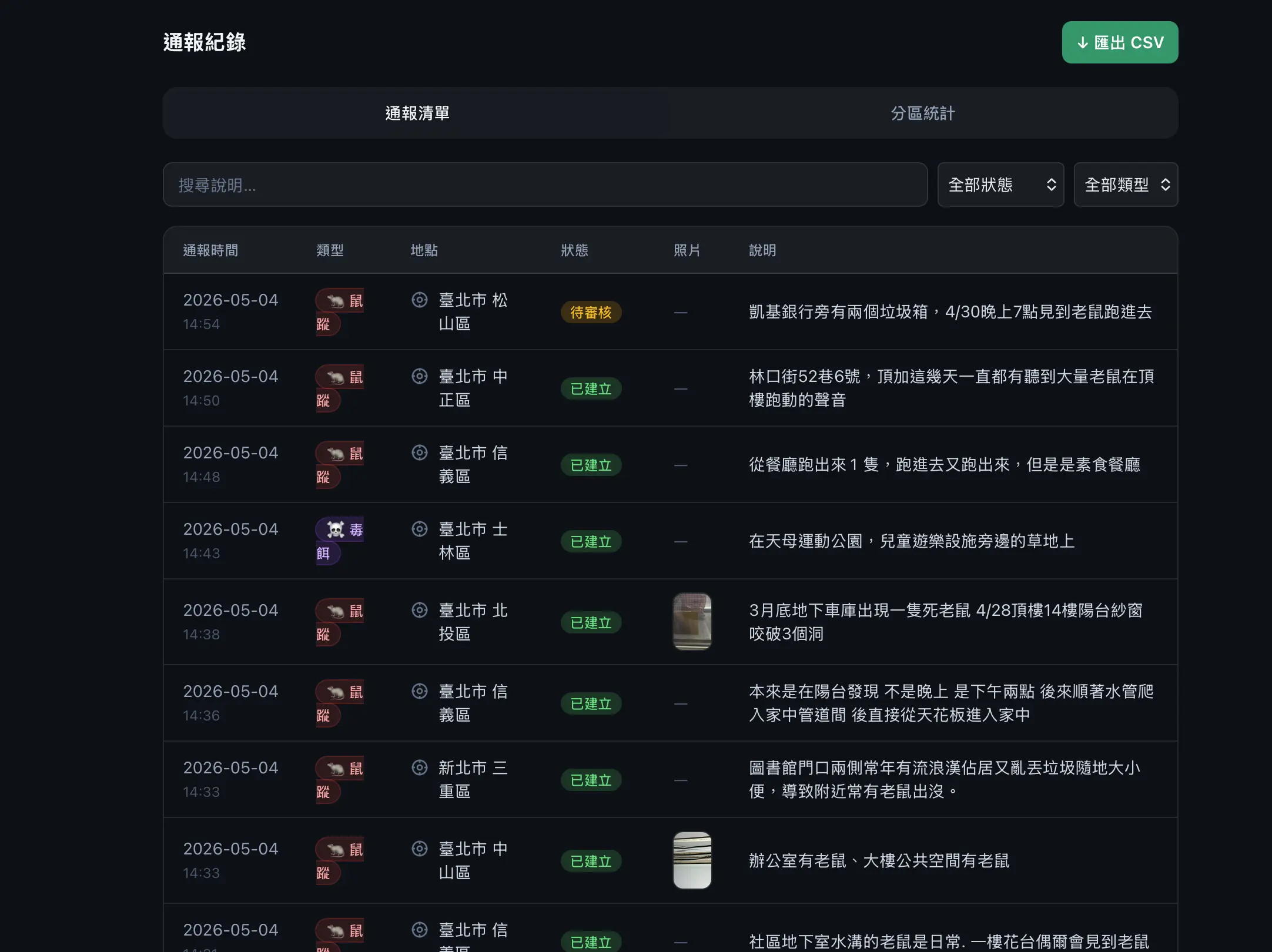Click the description starting 本來是在陽台發現
The height and width of the screenshot is (952, 1272).
tap(952, 703)
